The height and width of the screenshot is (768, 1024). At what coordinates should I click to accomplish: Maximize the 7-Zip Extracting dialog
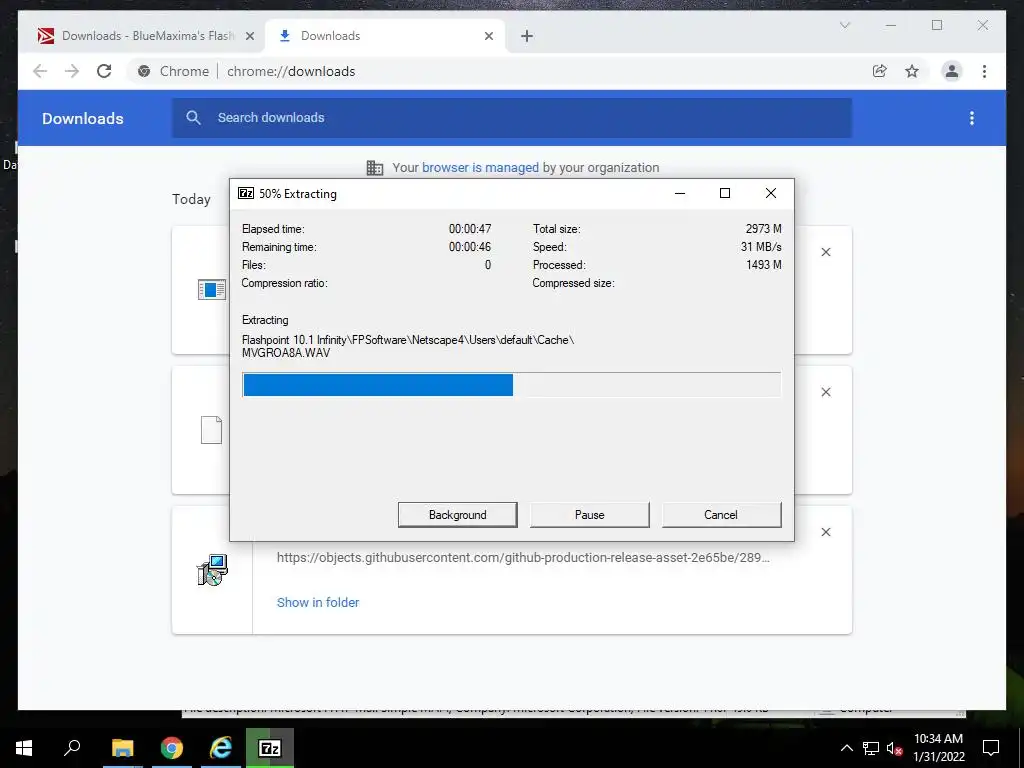[x=725, y=193]
